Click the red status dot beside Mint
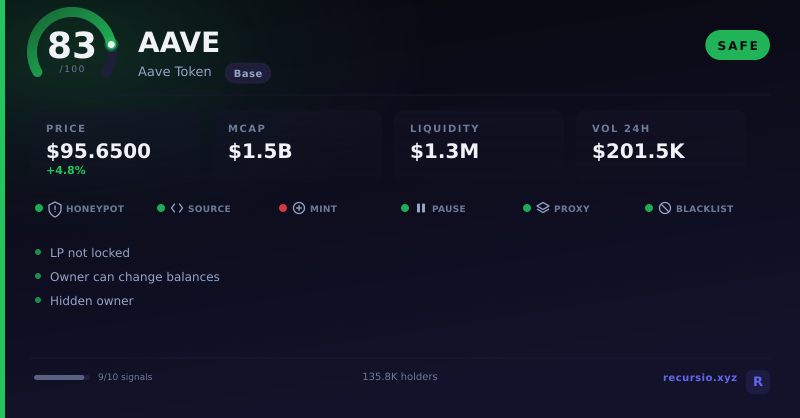The image size is (800, 418). point(283,208)
